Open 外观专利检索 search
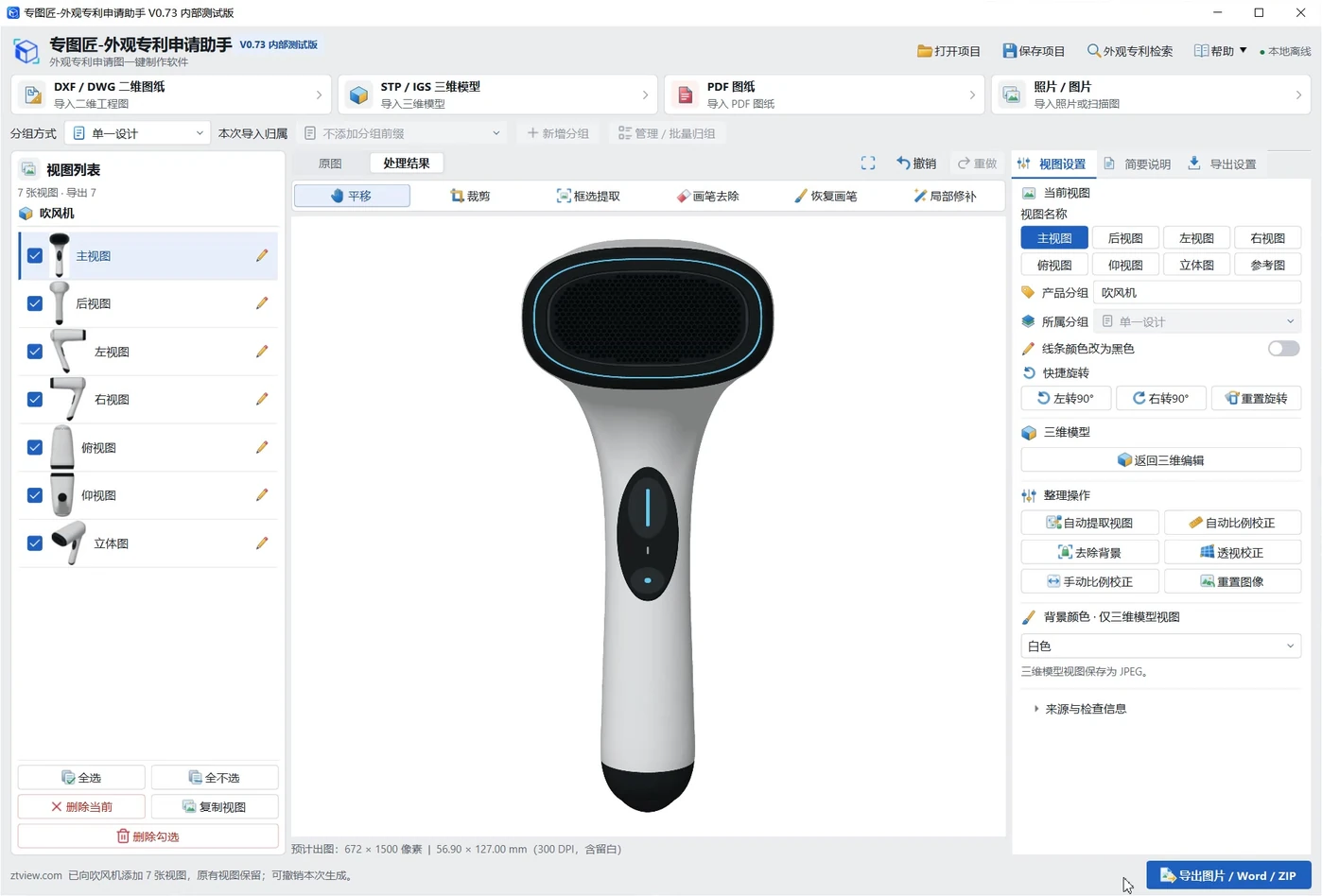Viewport: 1322px width, 896px height. point(1130,51)
